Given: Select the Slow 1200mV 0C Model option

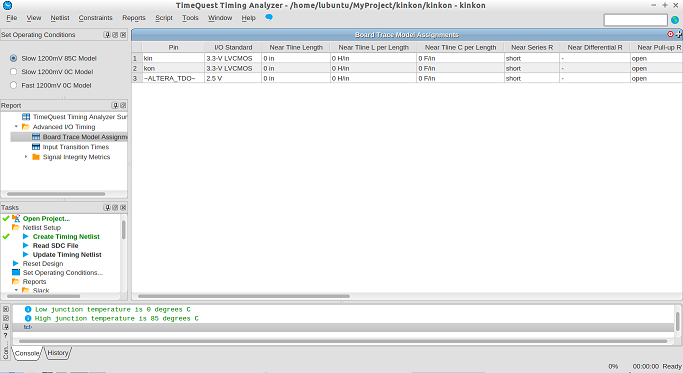Looking at the screenshot, I should pos(14,72).
